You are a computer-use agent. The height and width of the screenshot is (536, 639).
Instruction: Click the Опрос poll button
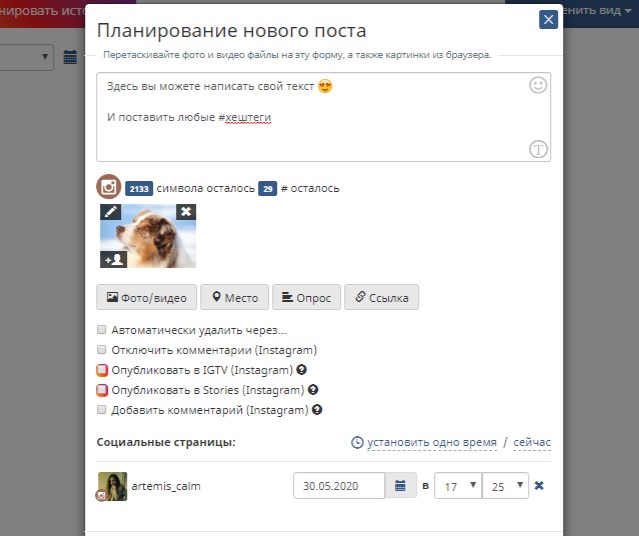click(306, 297)
